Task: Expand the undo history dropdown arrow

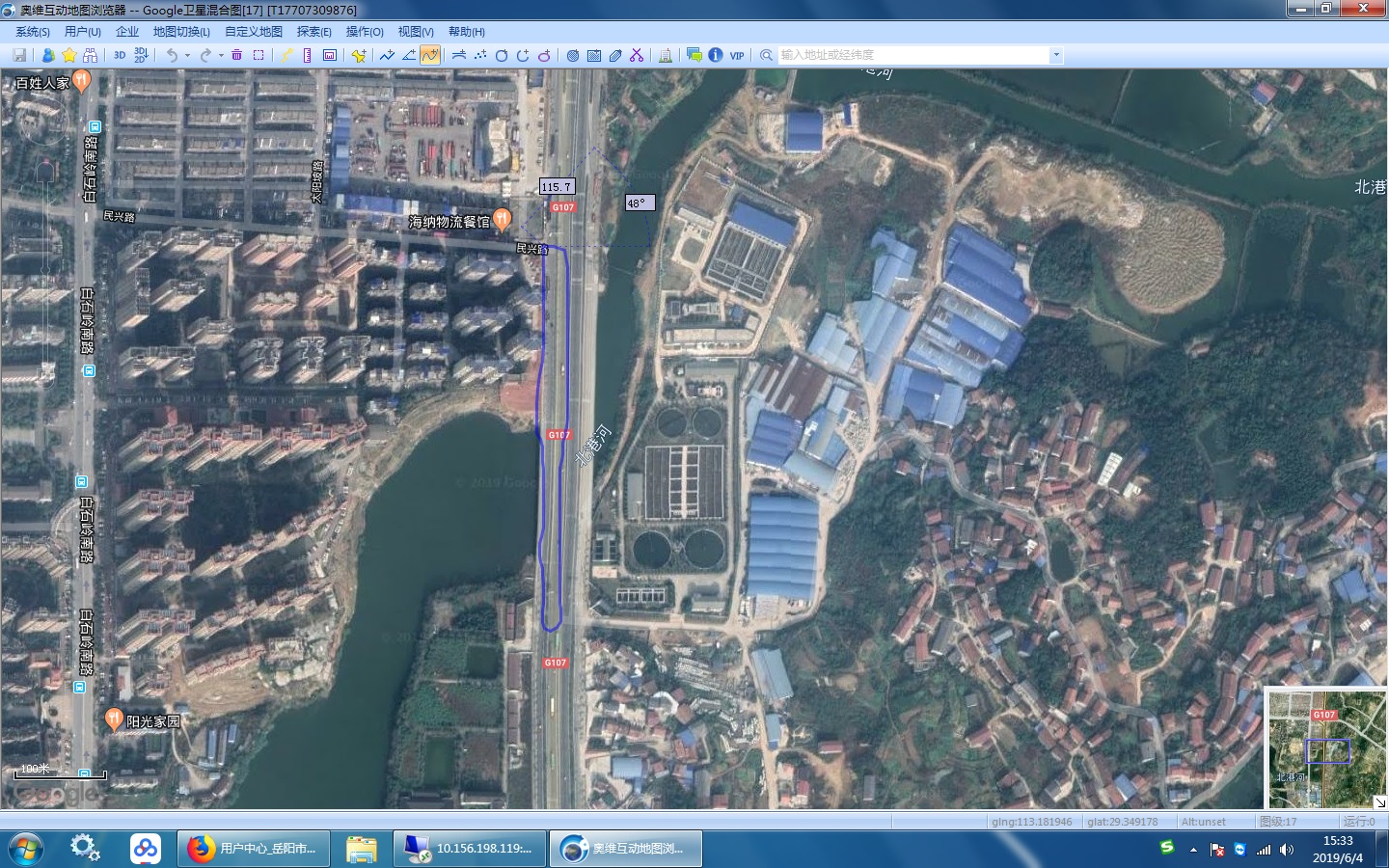Action: click(187, 55)
